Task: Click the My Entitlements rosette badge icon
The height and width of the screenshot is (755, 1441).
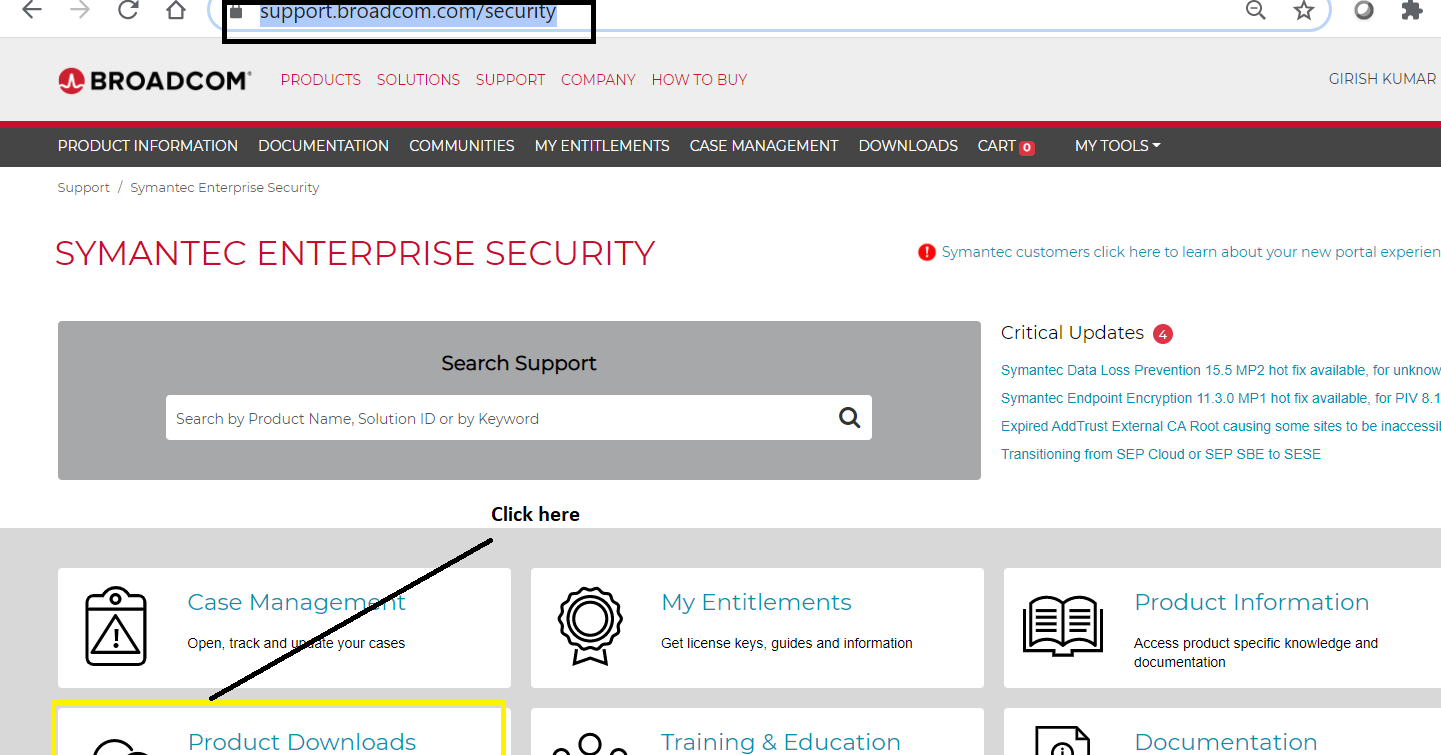Action: [590, 626]
